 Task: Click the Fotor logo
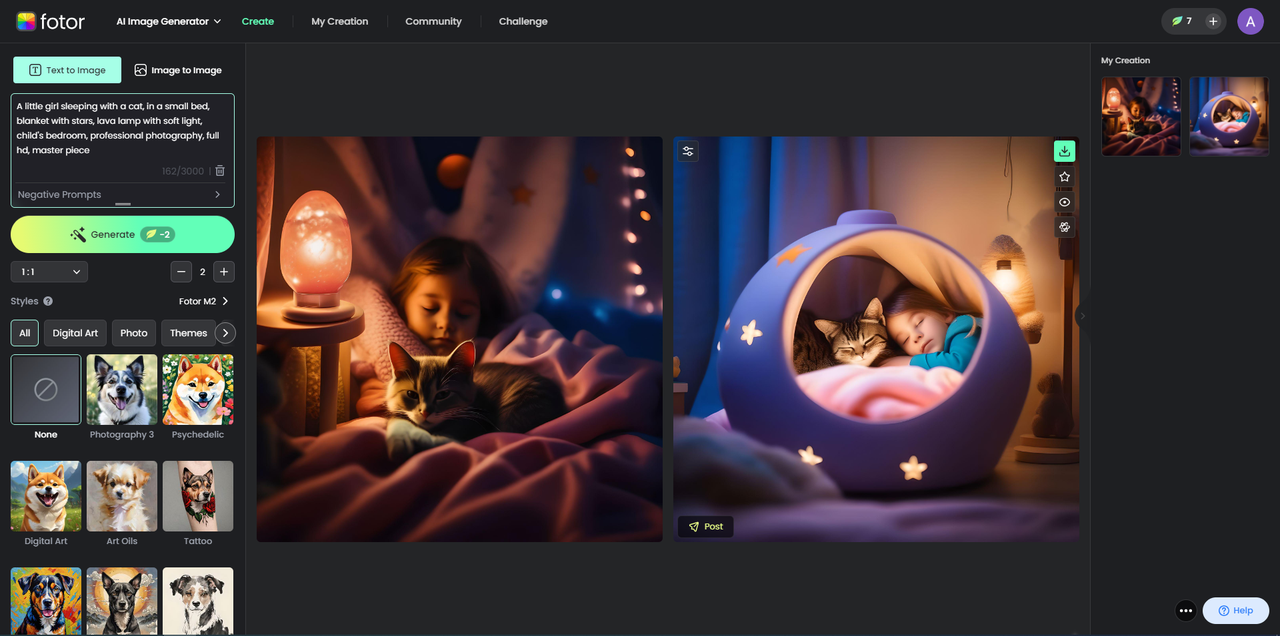49,20
